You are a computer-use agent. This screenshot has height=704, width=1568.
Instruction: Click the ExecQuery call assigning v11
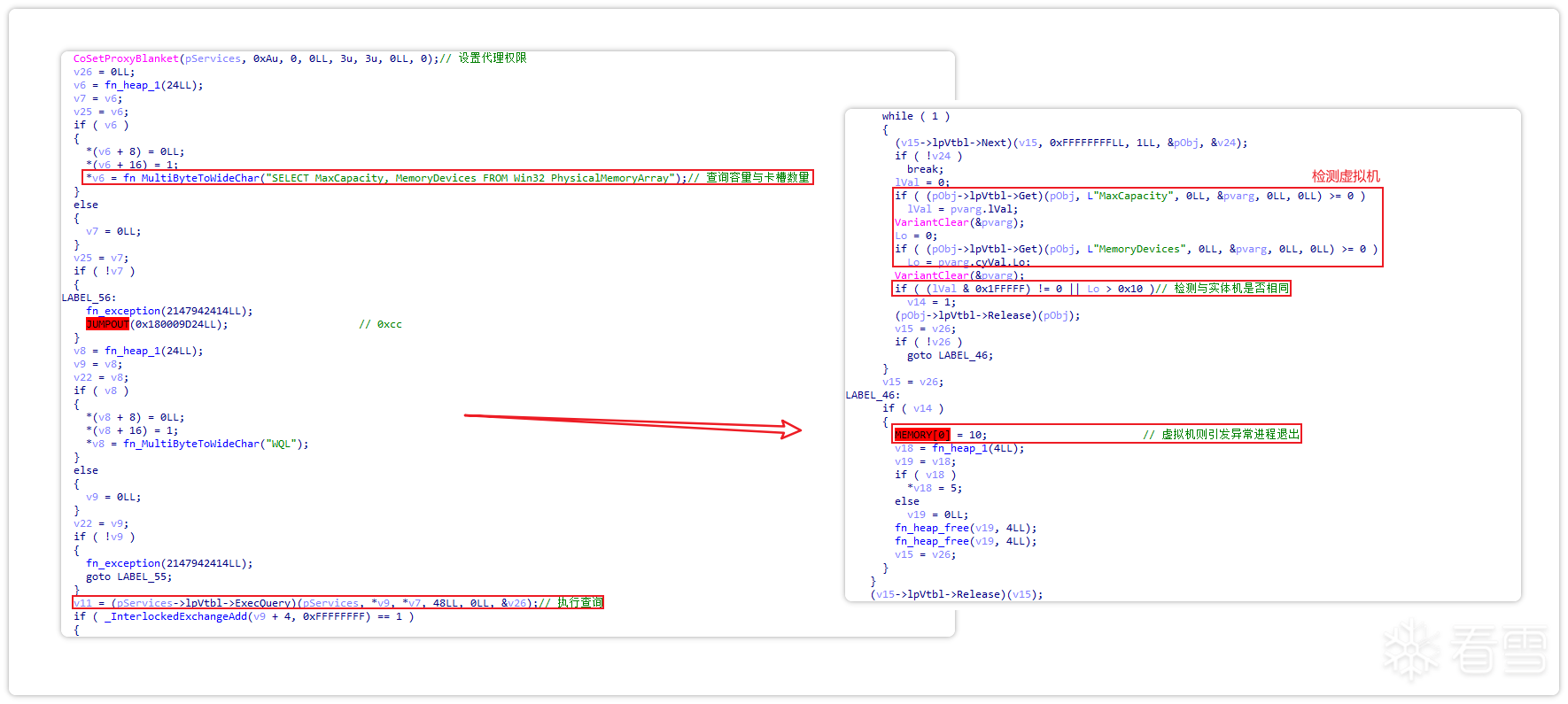(x=338, y=603)
